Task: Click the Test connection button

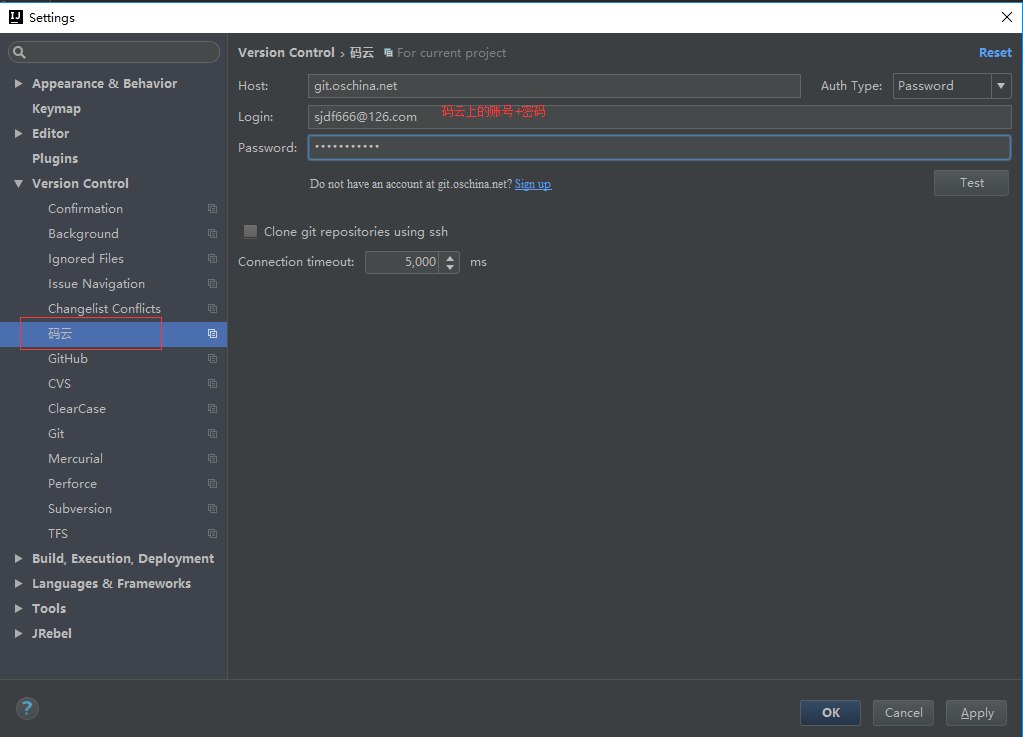Action: click(971, 183)
